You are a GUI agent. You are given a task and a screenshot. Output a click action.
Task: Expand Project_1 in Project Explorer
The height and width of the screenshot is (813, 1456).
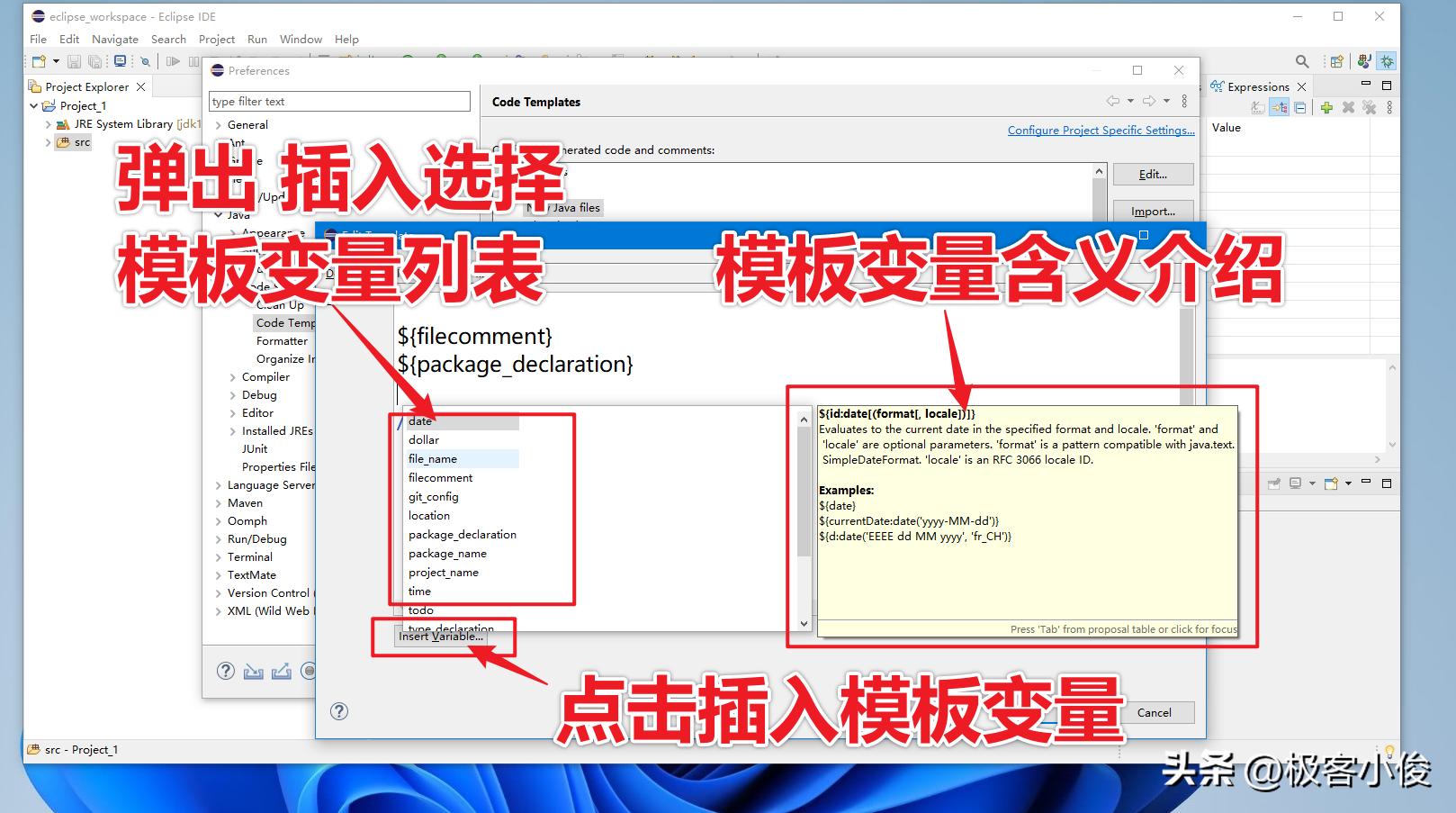(x=34, y=105)
